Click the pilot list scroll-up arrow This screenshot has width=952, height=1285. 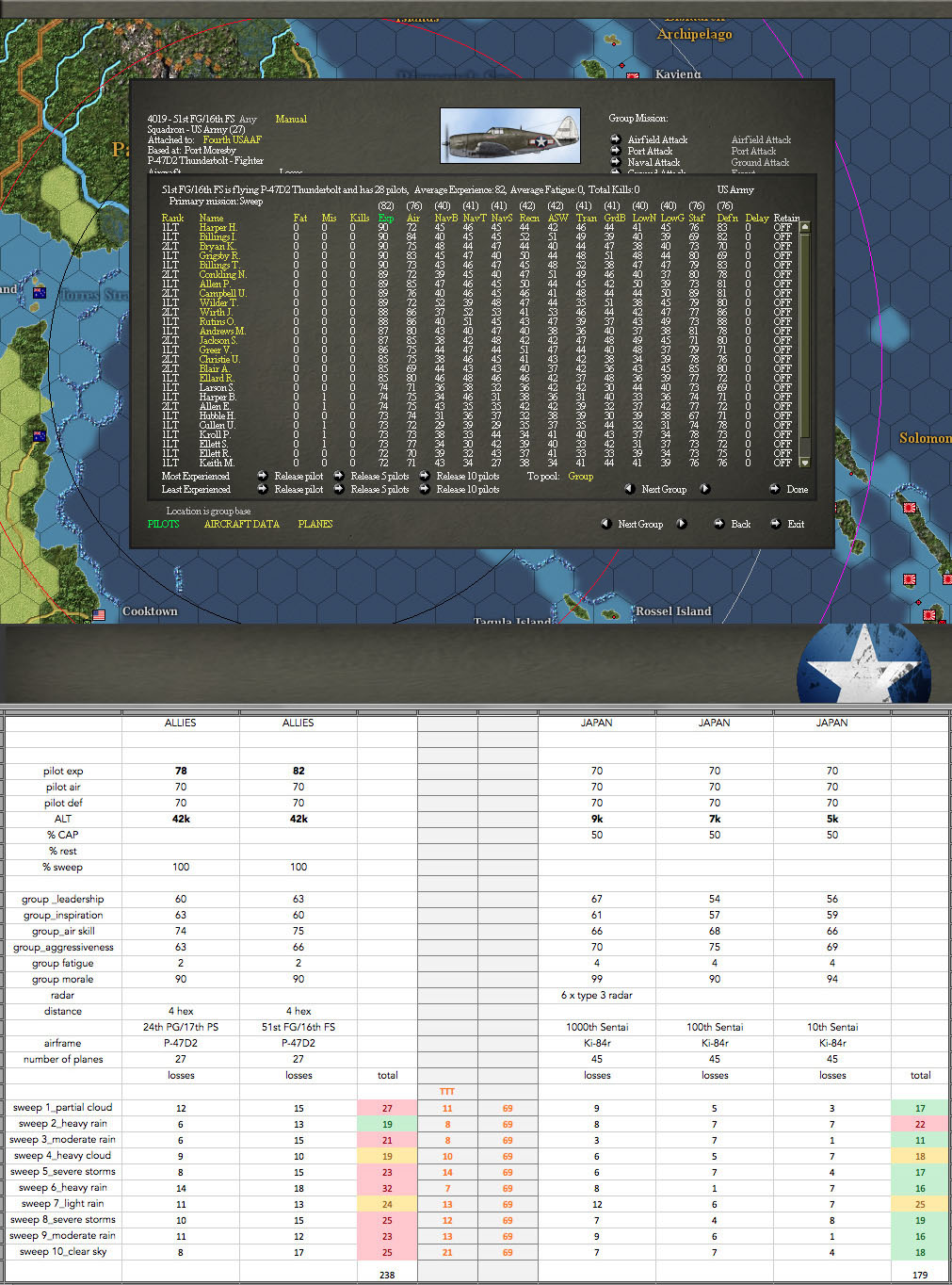(x=804, y=227)
